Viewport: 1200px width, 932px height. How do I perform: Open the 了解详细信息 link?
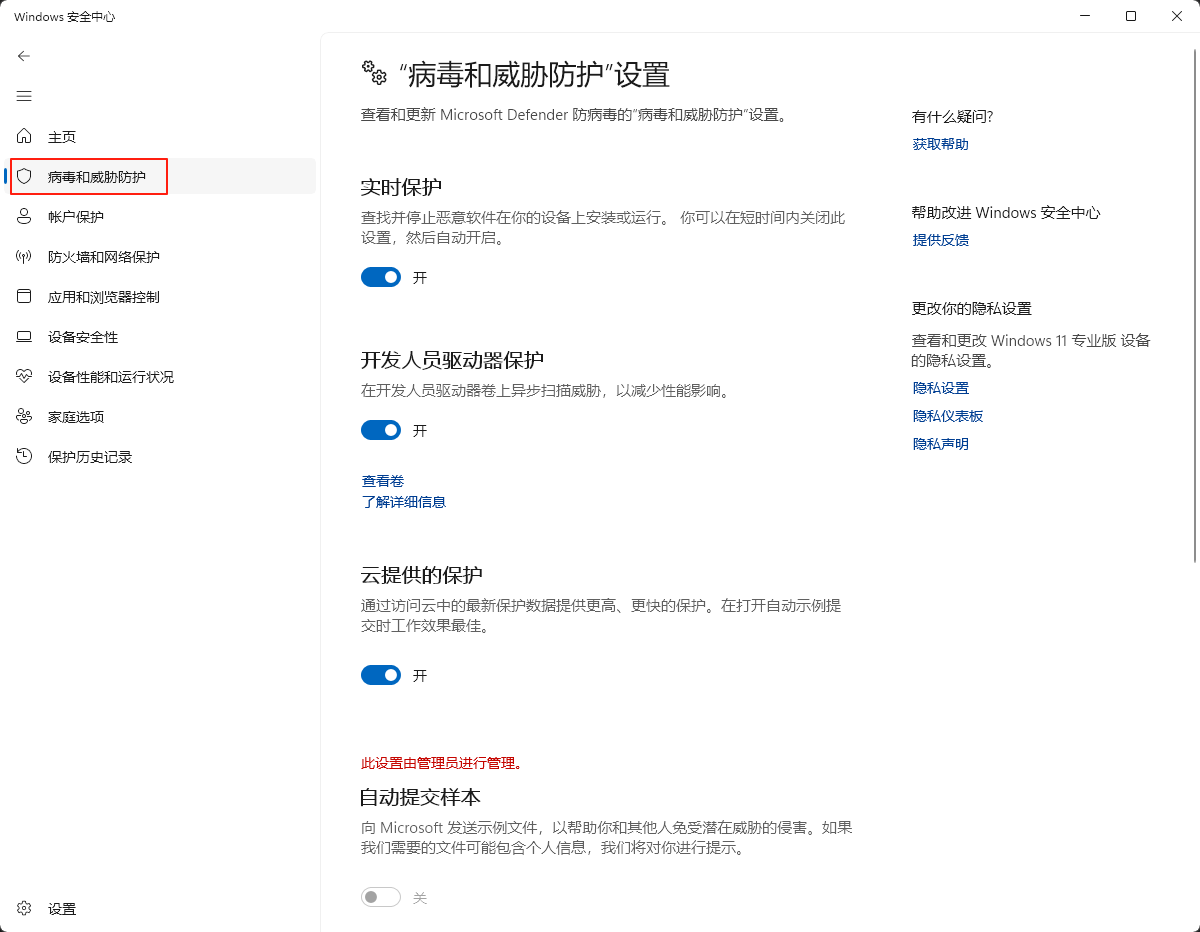[404, 502]
